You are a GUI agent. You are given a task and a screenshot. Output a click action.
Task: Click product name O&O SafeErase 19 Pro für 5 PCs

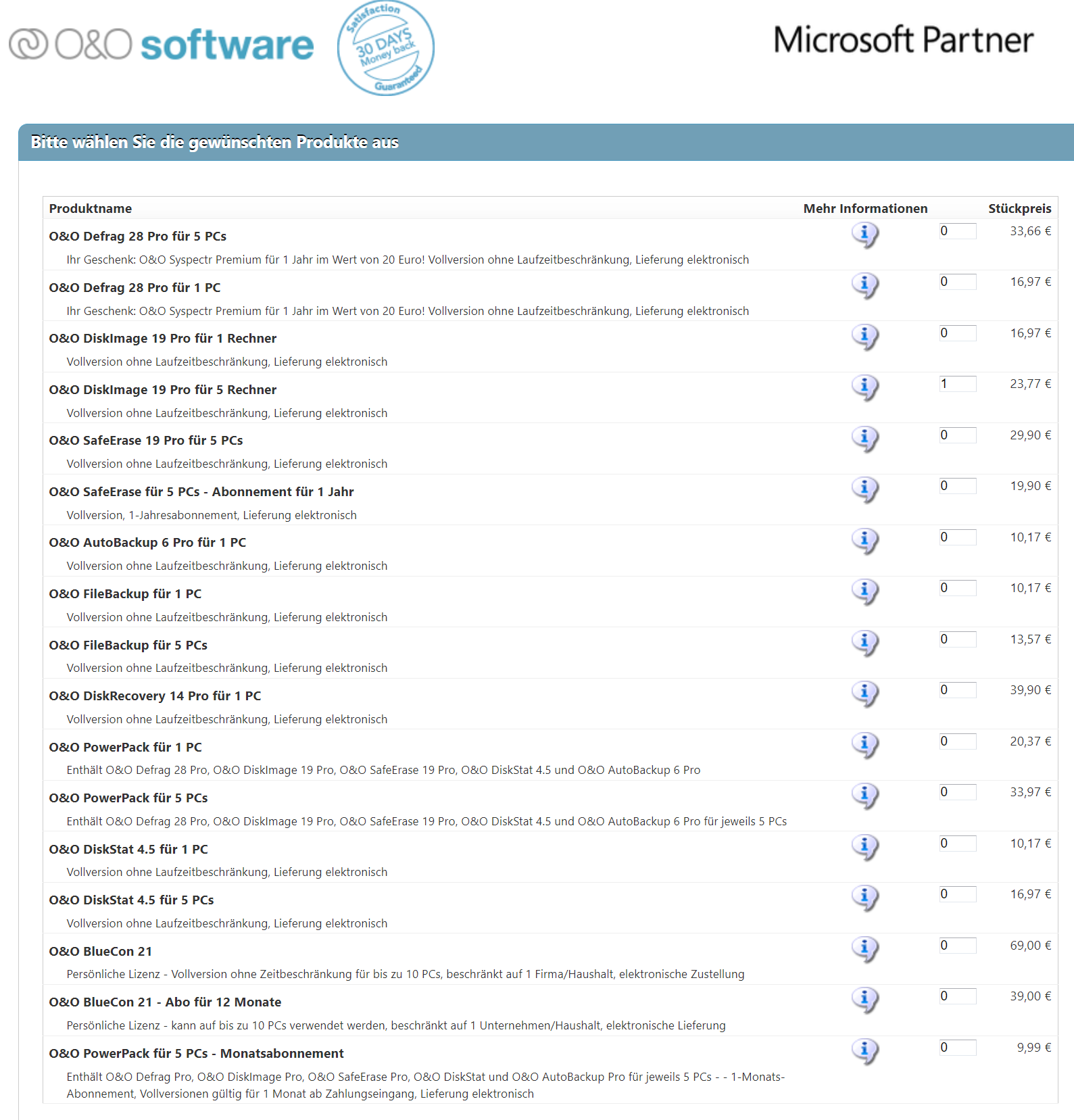(x=146, y=441)
